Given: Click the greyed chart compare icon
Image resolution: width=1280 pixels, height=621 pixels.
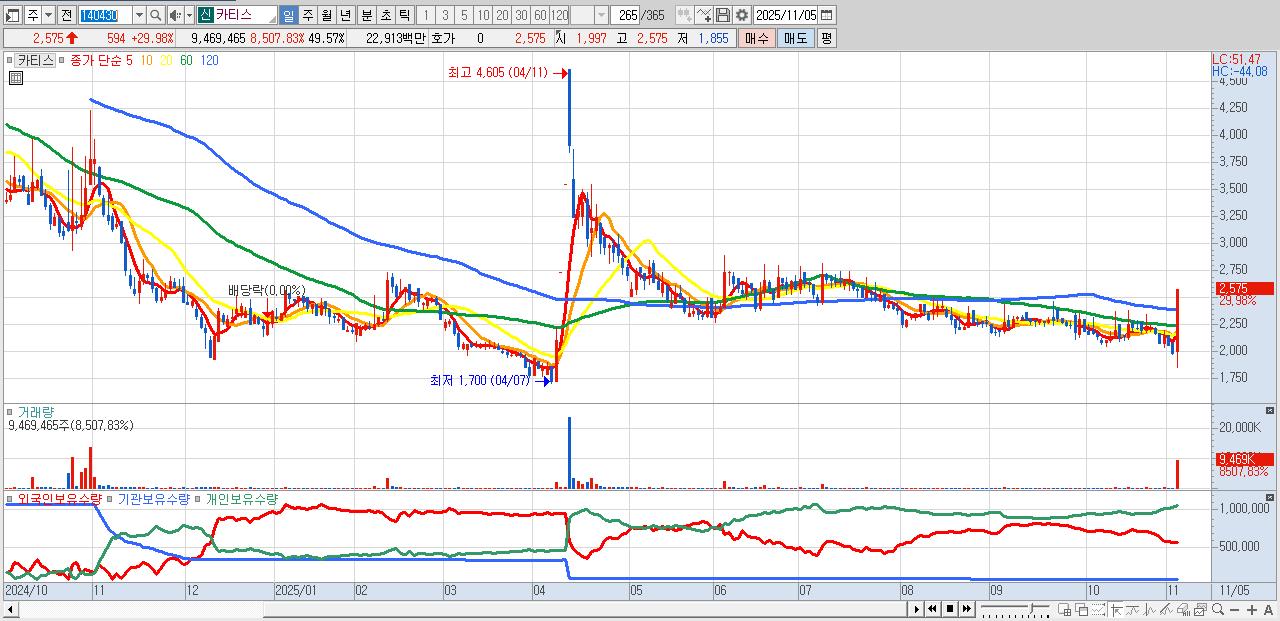Looking at the screenshot, I should point(685,15).
